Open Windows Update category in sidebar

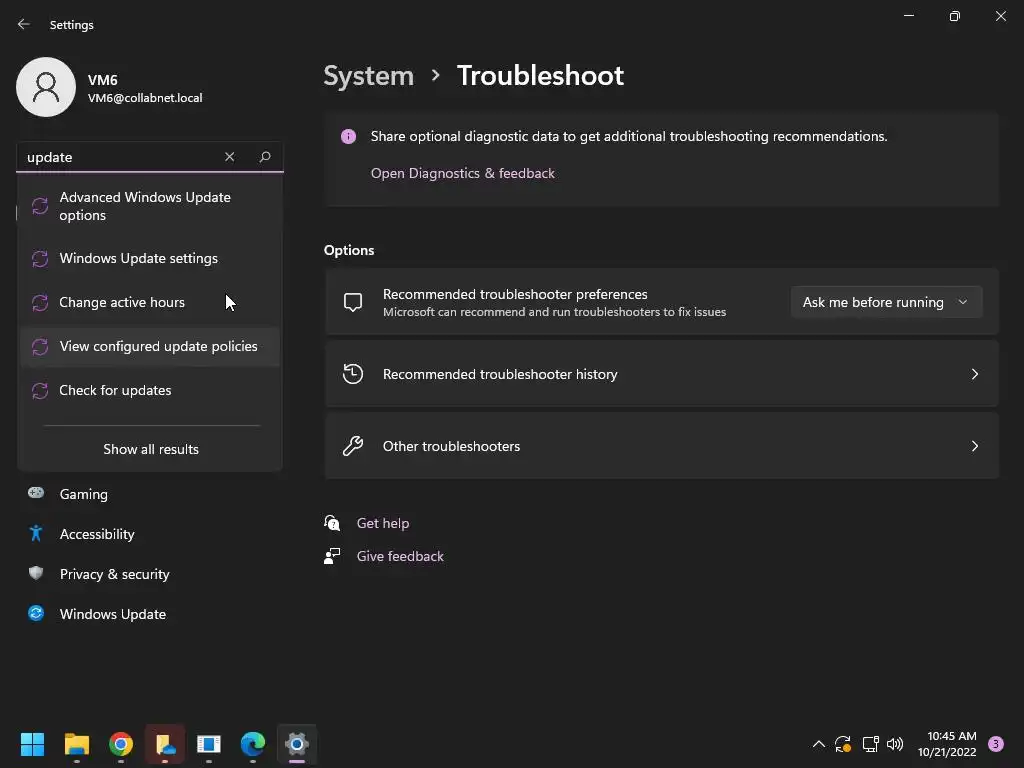coord(150,614)
